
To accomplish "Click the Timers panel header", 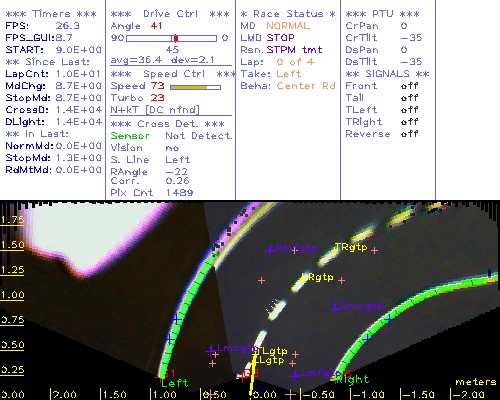I will pos(51,14).
